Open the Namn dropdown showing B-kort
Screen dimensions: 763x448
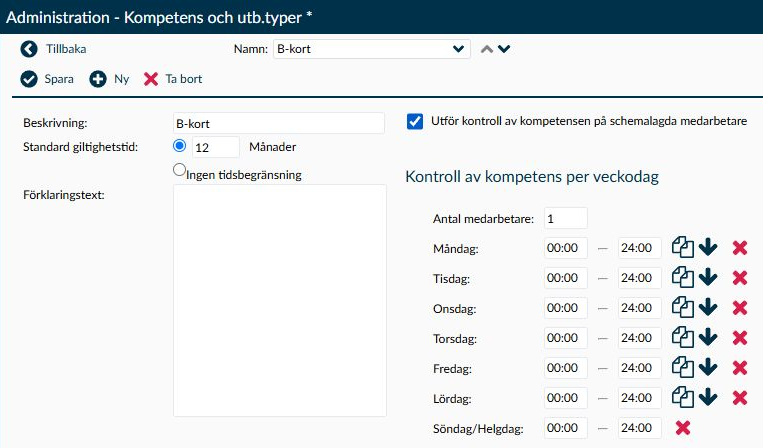(x=372, y=49)
